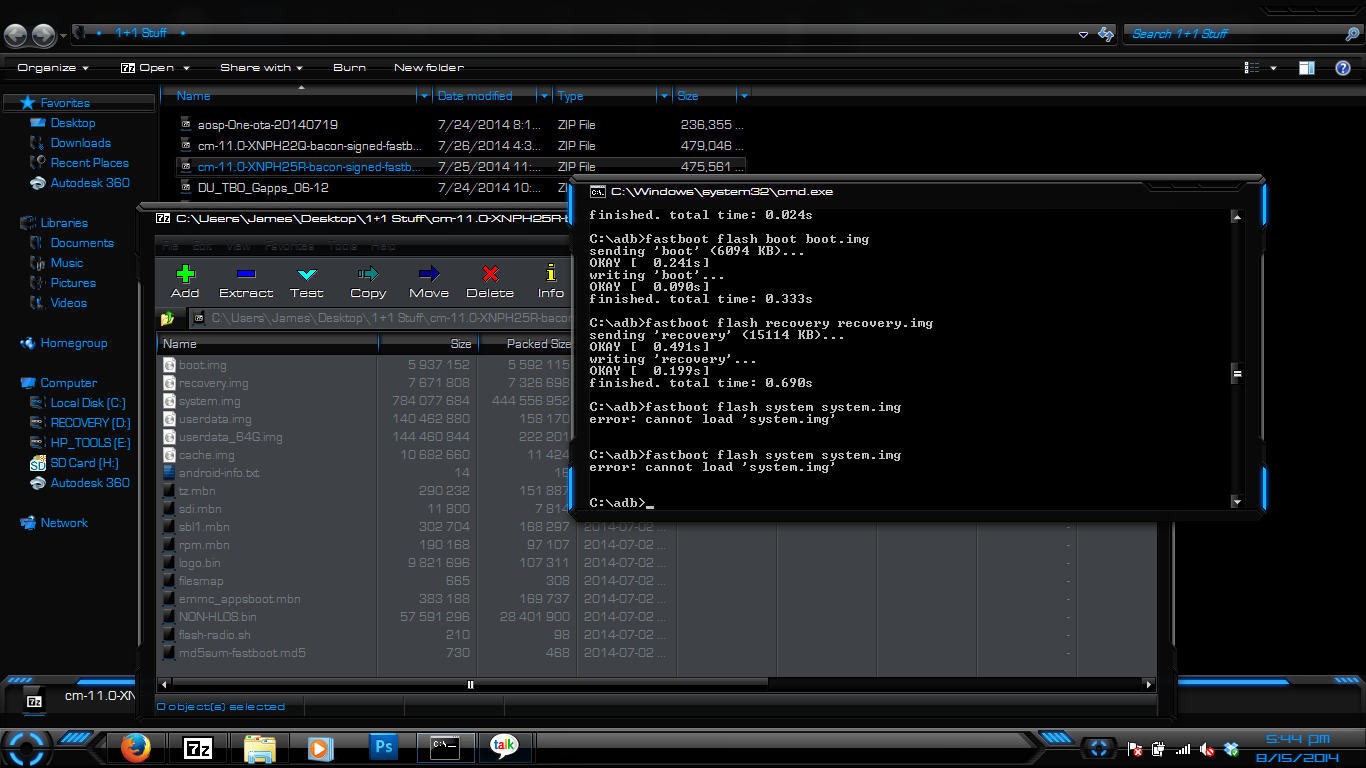Click the up-folder icon beside 7-Zip address bar

click(x=168, y=319)
